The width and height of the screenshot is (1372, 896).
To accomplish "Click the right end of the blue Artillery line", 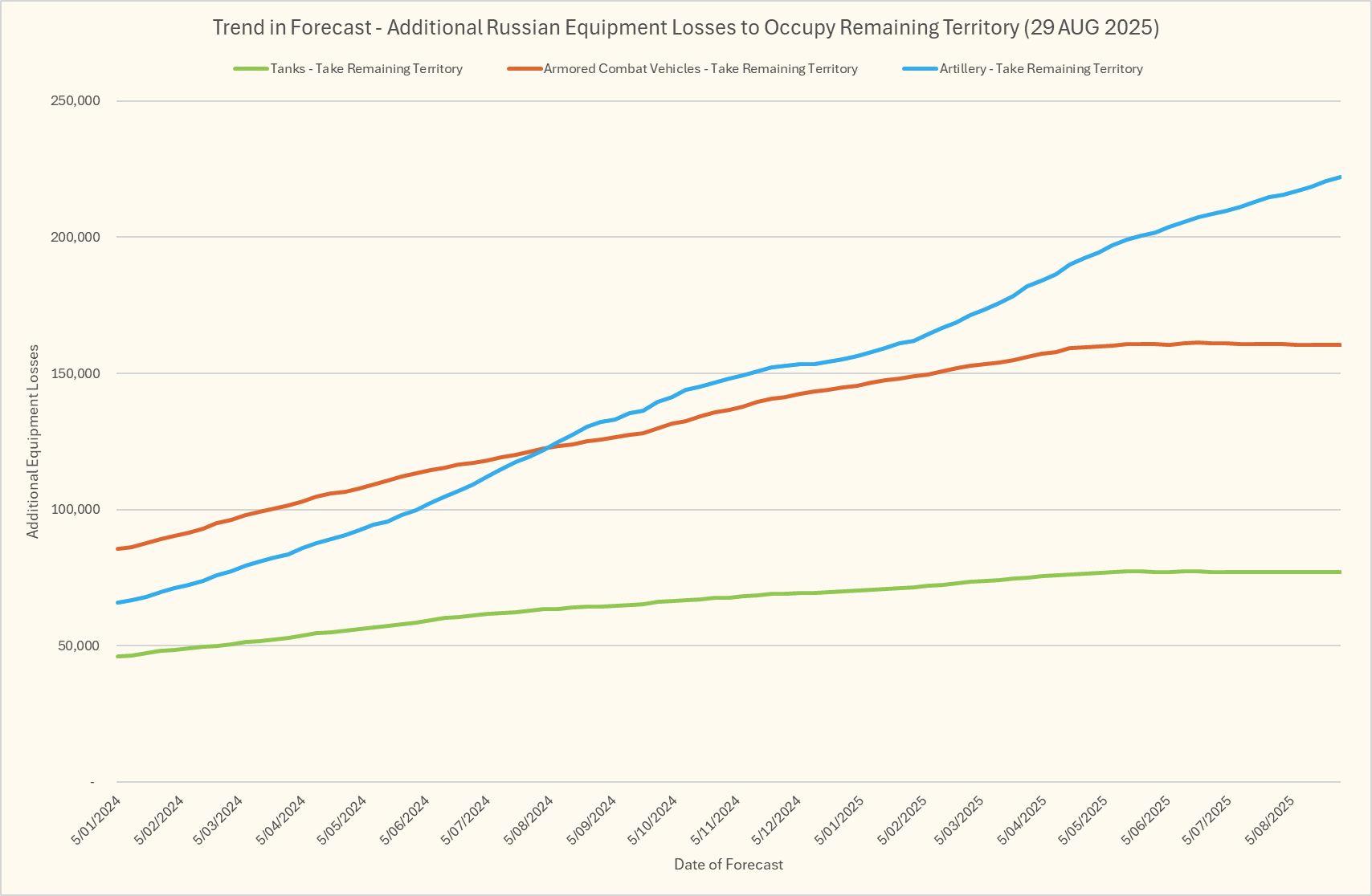I will (1338, 177).
